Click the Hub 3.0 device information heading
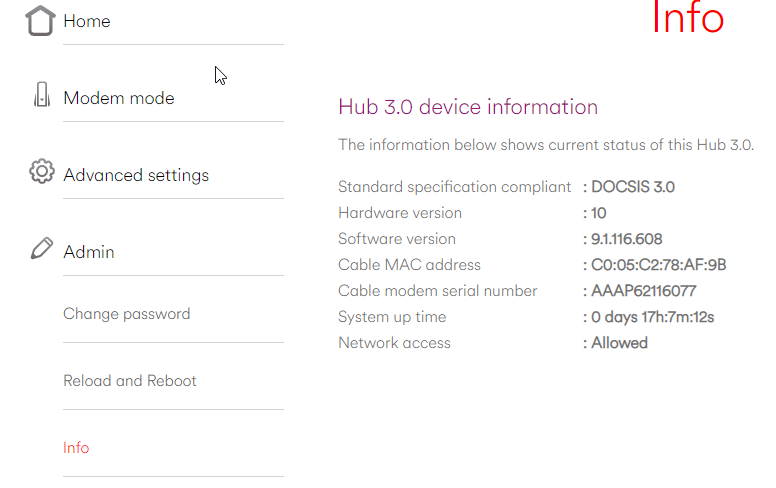This screenshot has height=488, width=776. coord(468,107)
